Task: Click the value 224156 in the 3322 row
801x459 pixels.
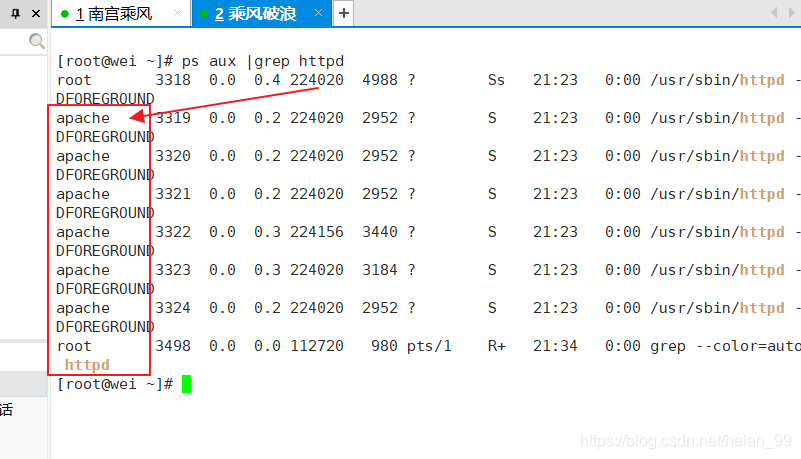Action: coord(317,232)
